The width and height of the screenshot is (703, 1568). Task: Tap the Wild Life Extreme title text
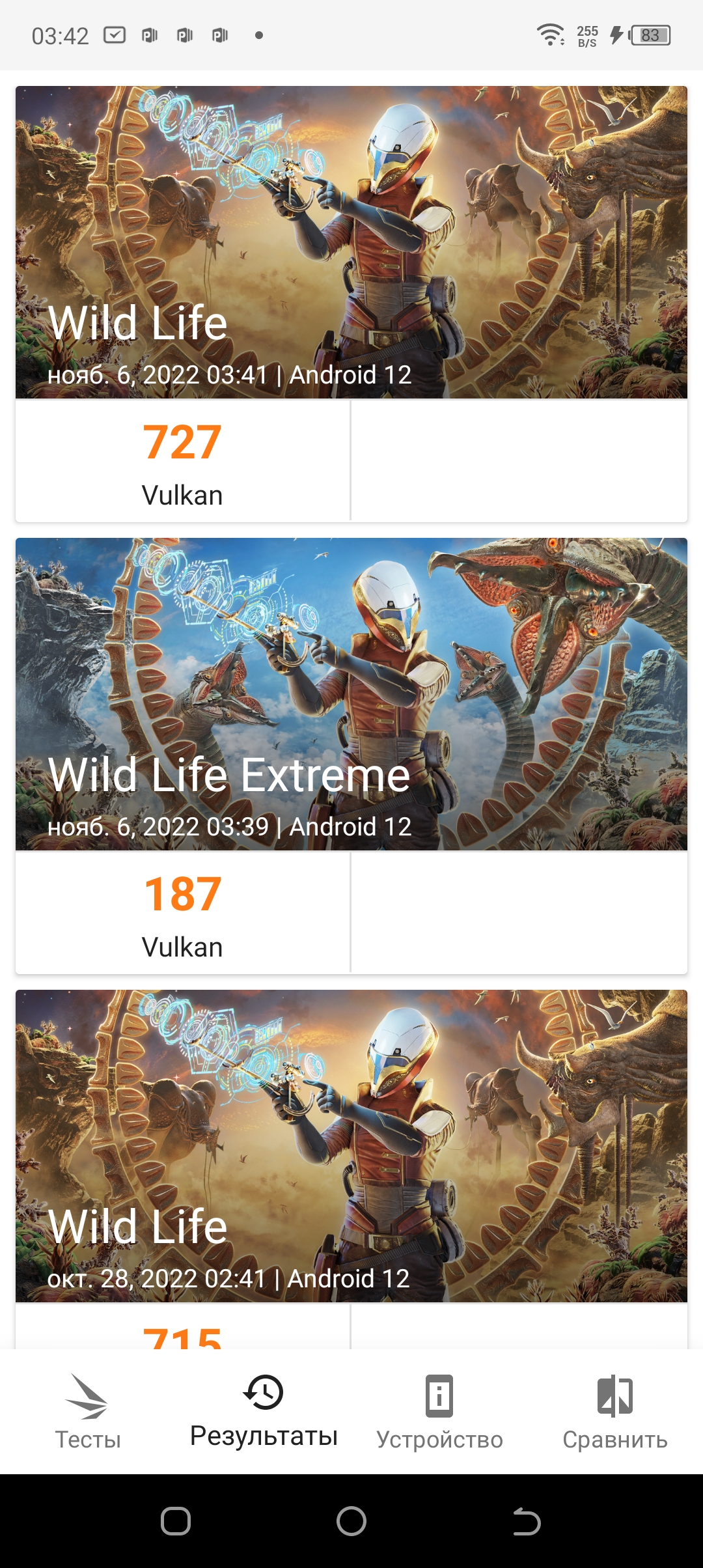[x=229, y=775]
